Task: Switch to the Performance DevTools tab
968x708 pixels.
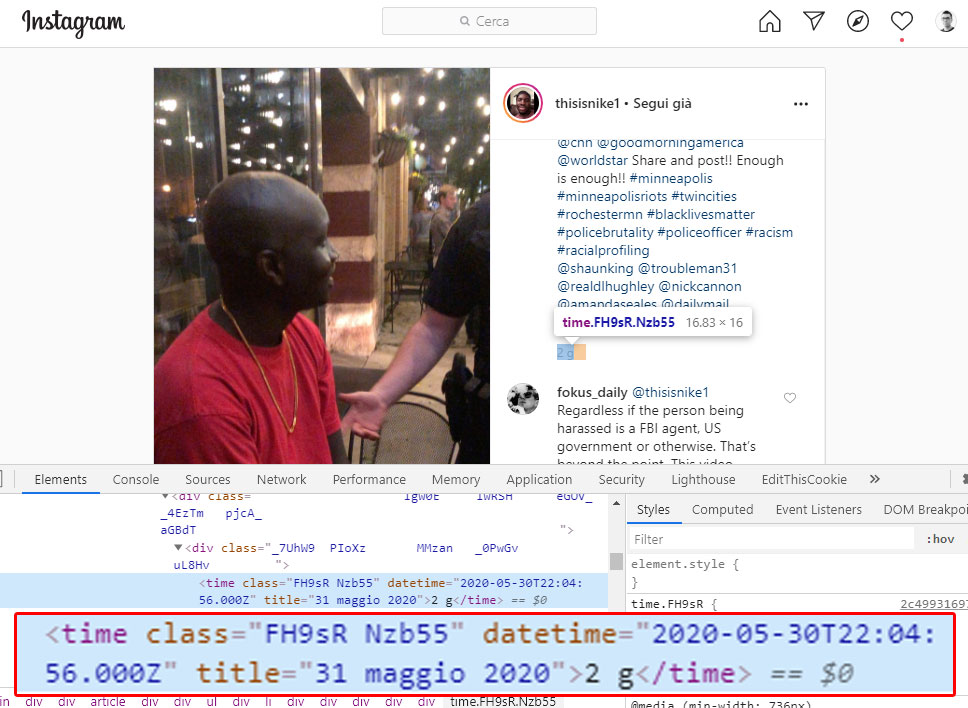Action: [369, 480]
